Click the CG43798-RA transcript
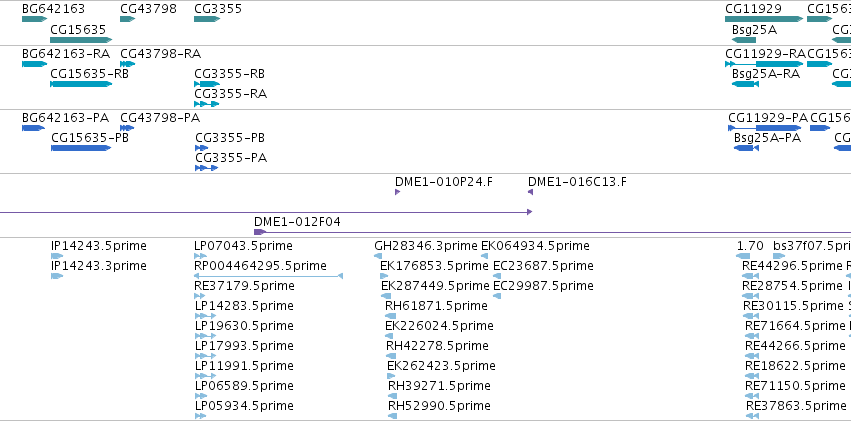 pyautogui.click(x=128, y=64)
